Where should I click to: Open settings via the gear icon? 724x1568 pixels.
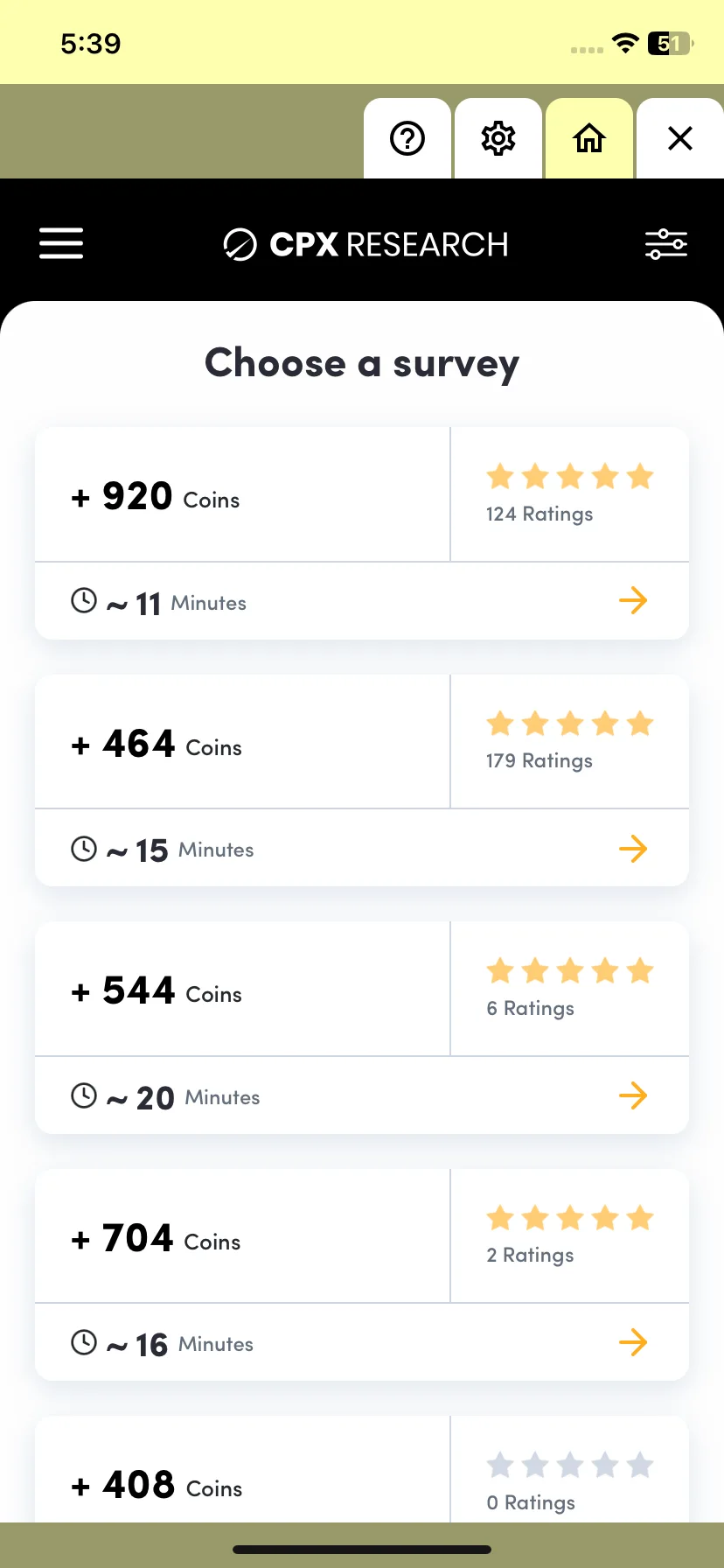pos(498,138)
